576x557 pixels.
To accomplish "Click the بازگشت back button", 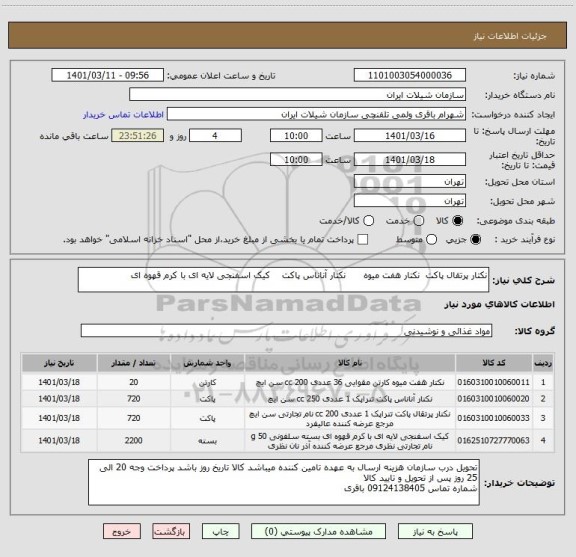I will click(171, 532).
